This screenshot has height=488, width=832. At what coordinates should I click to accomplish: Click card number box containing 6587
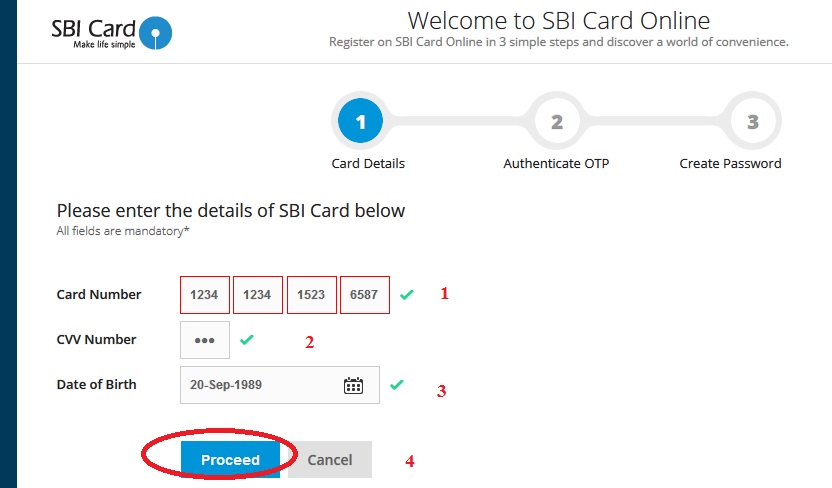pos(365,295)
